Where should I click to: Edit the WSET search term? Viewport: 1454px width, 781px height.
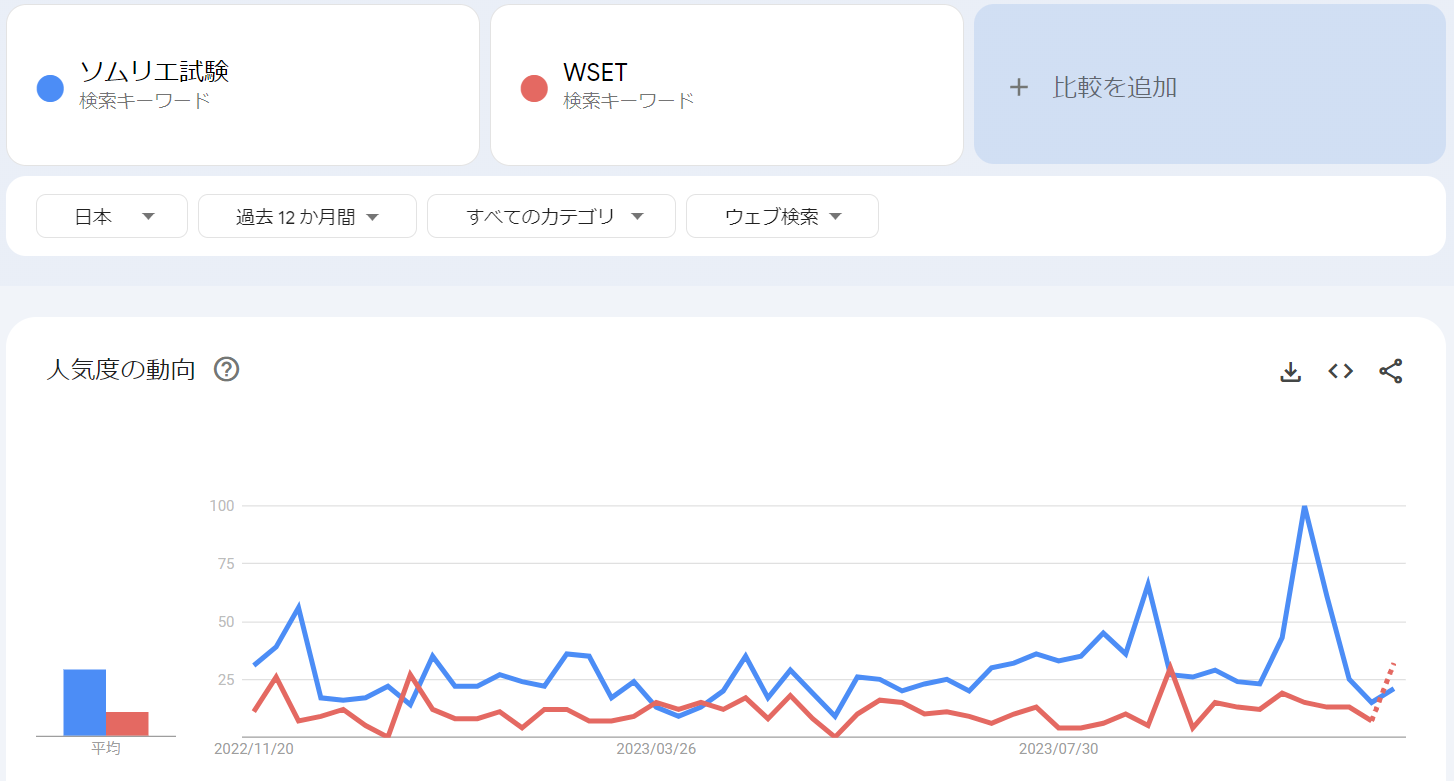[596, 72]
